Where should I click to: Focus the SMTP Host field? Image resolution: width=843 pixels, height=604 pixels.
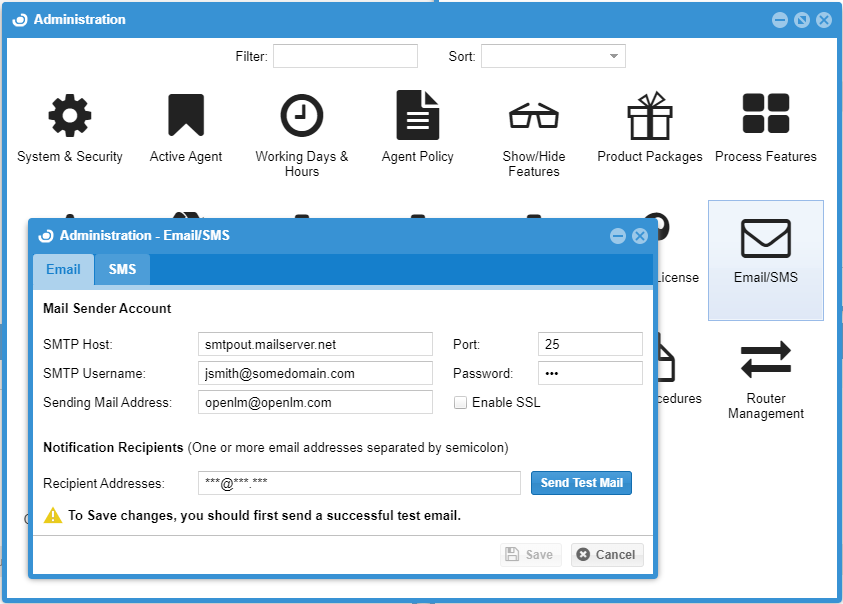click(x=315, y=344)
